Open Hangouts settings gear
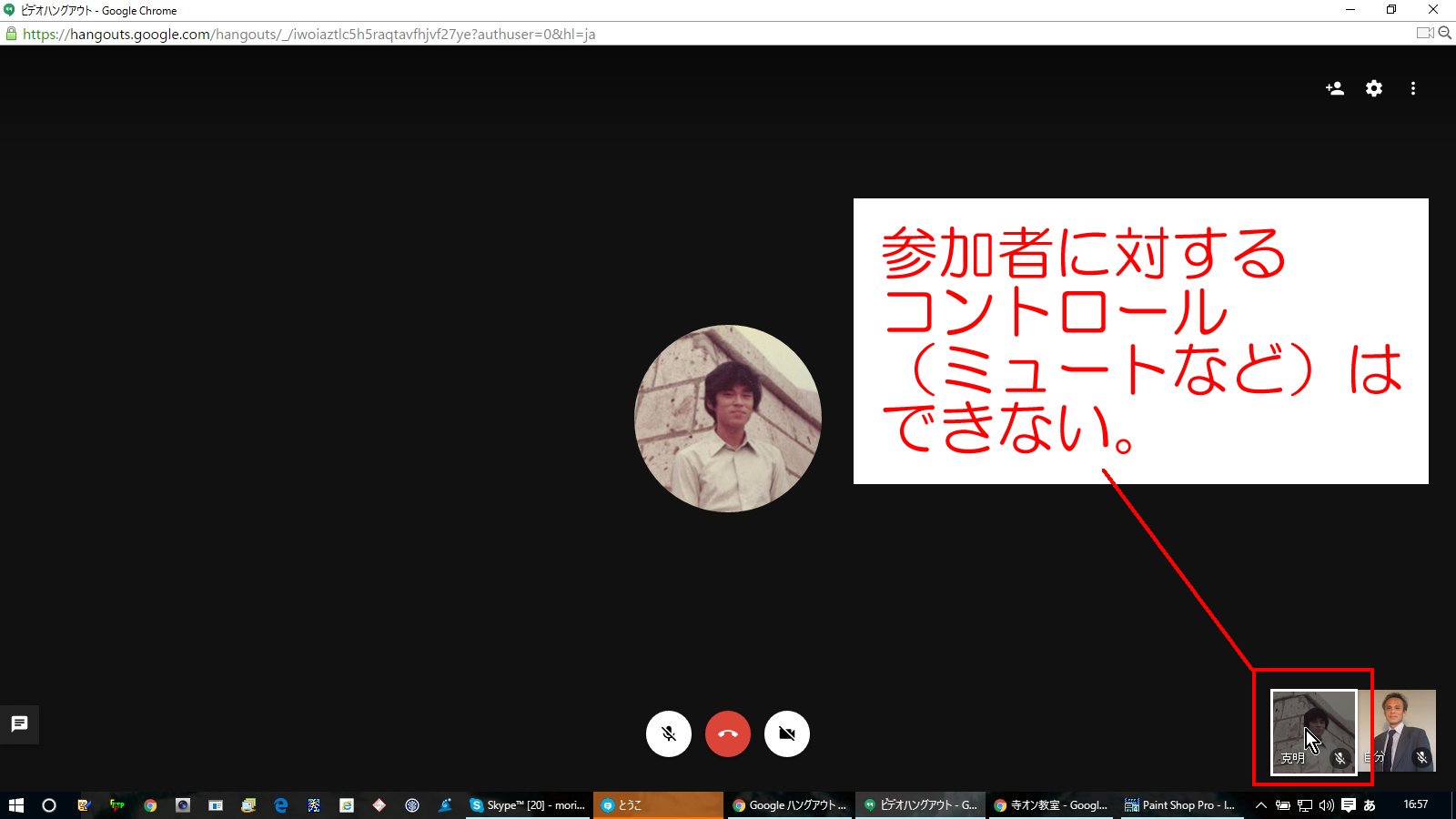This screenshot has height=819, width=1456. pyautogui.click(x=1374, y=88)
